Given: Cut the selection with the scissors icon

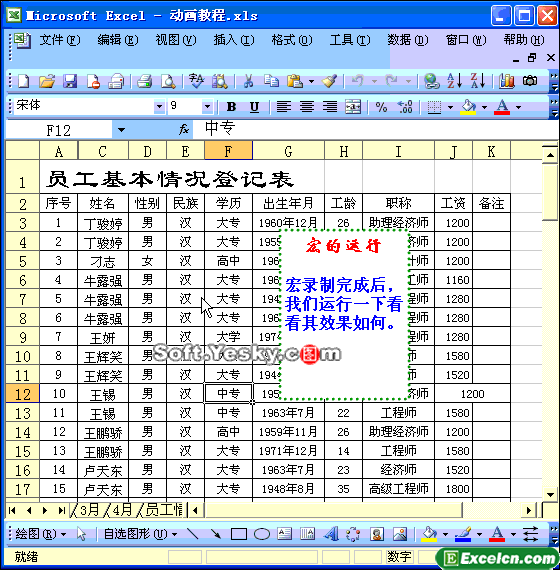Looking at the screenshot, I should pyautogui.click(x=248, y=81).
